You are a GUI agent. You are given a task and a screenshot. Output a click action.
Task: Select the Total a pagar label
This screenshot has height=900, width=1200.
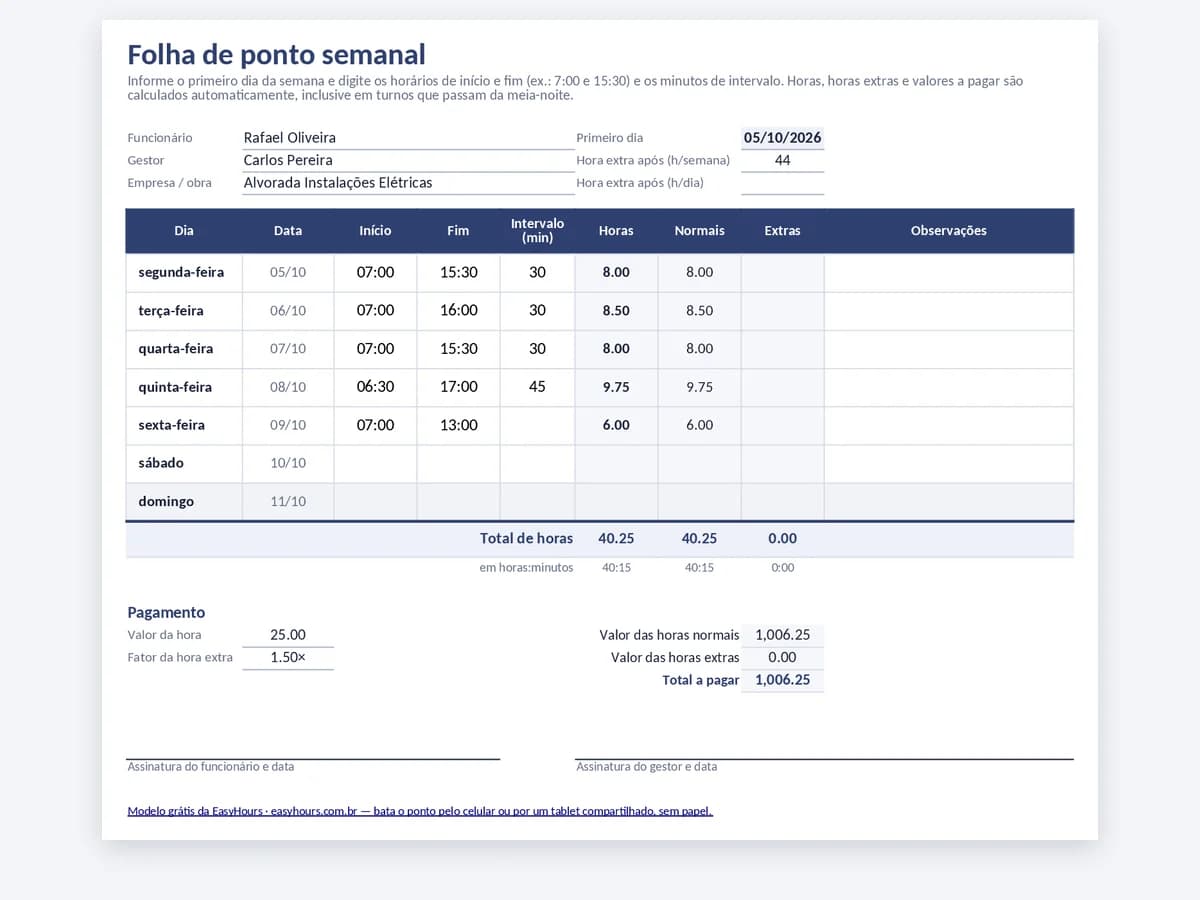pyautogui.click(x=701, y=680)
